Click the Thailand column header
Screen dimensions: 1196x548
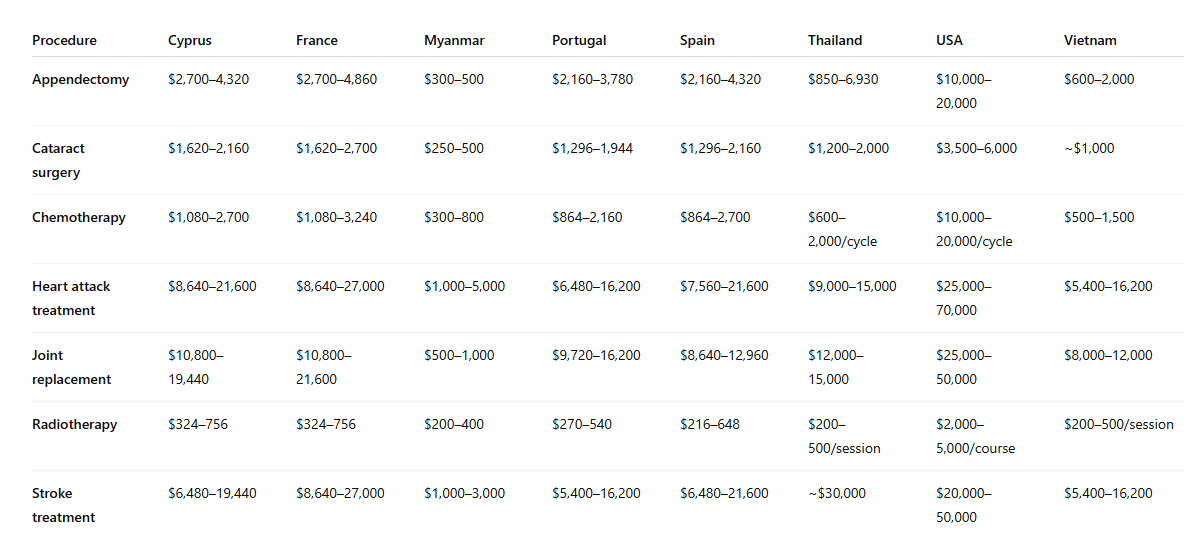[835, 40]
